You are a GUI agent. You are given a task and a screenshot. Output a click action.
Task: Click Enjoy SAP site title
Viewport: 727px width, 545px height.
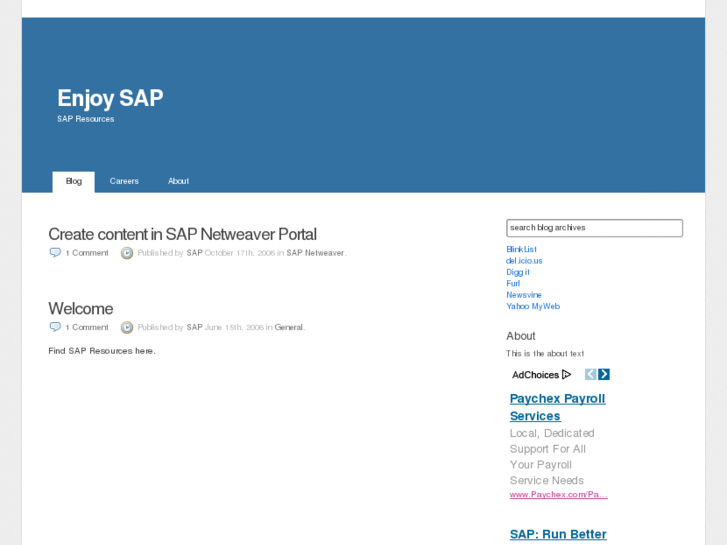point(110,98)
